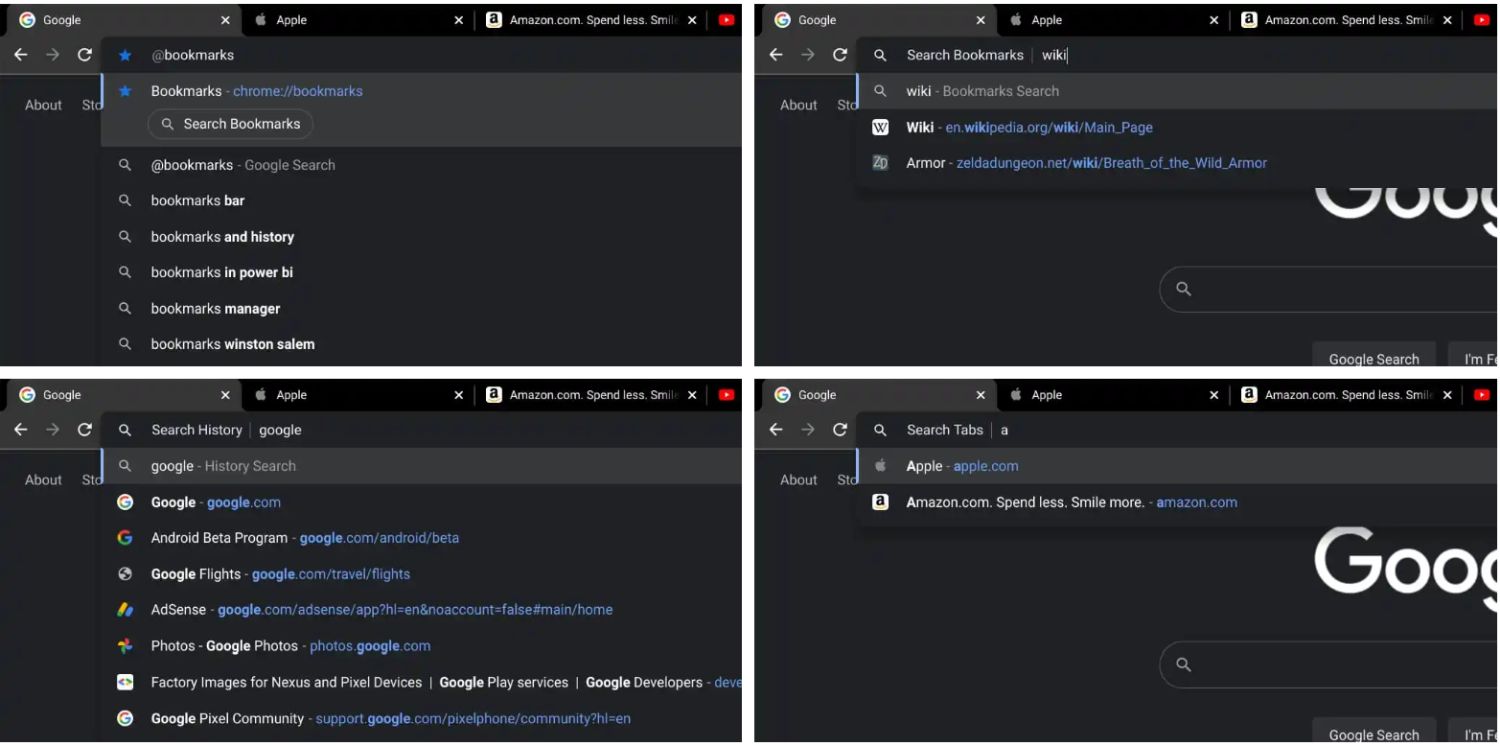This screenshot has height=746, width=1500.
Task: Click the Google Photos pinwheel icon
Action: tap(125, 646)
